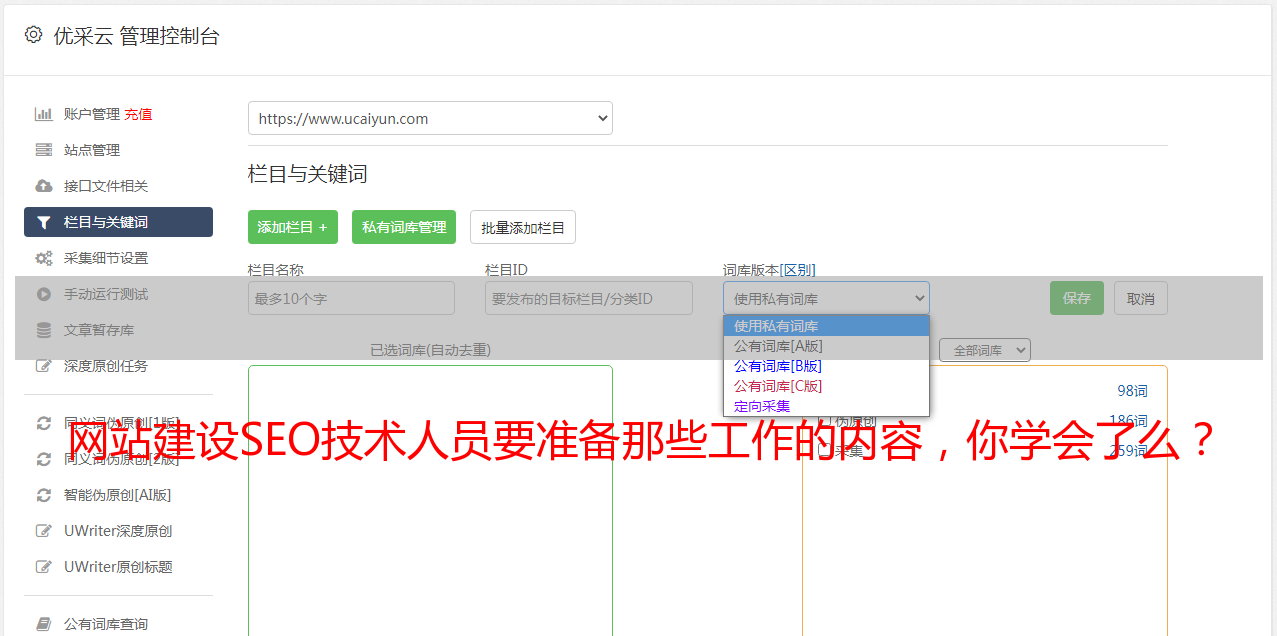The image size is (1277, 636).
Task: Click the play icon for 手动运行测试
Action: click(x=43, y=294)
